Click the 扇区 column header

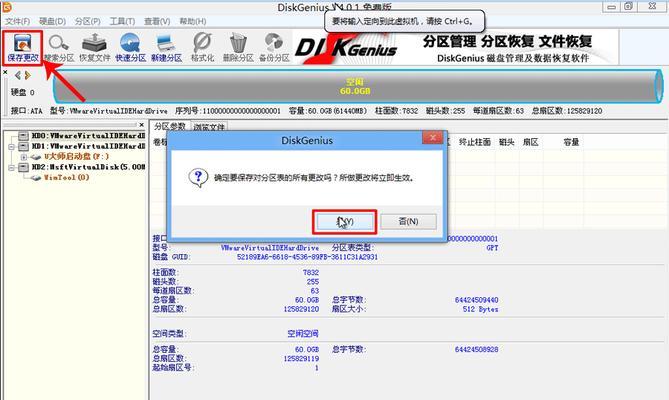coord(530,142)
